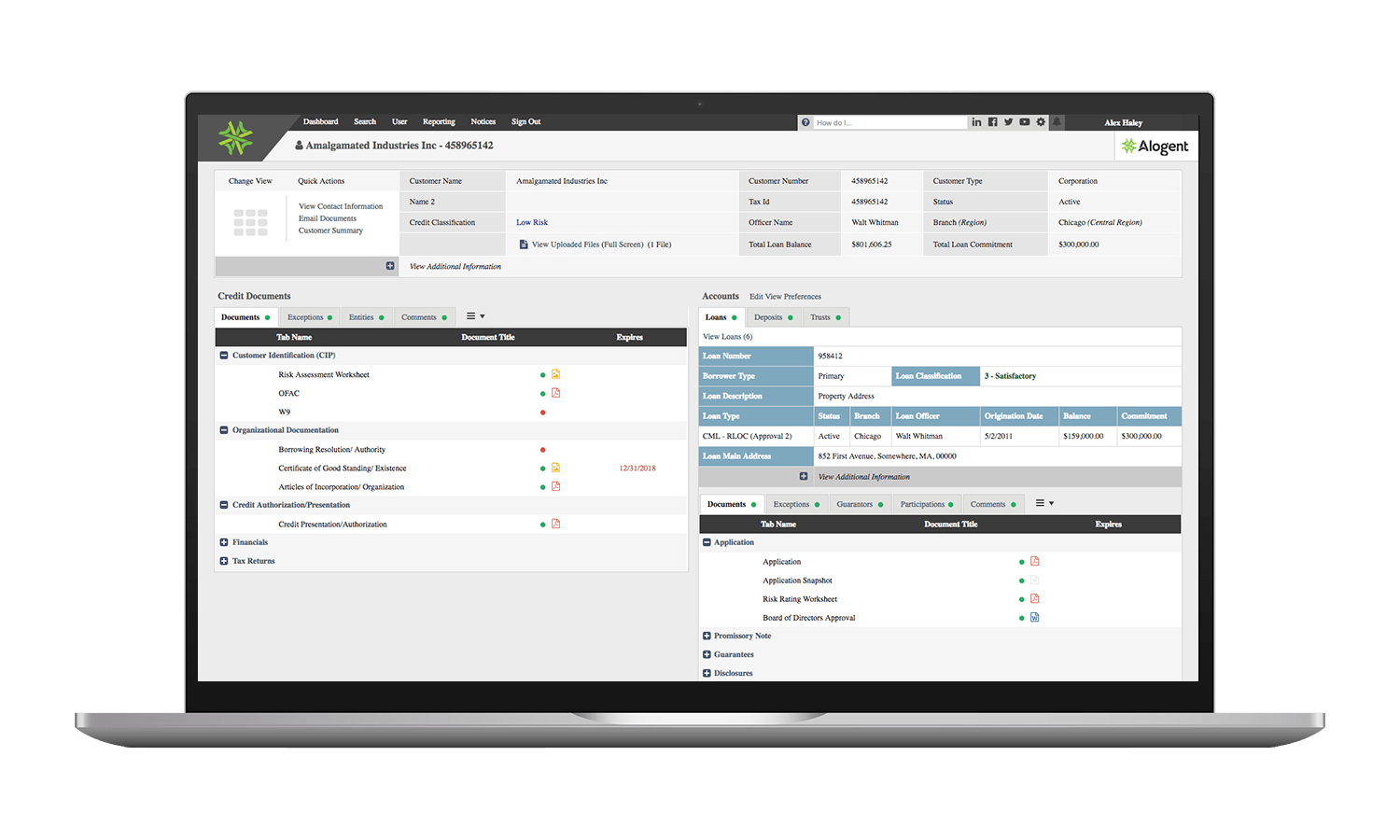
Task: Click the help question mark icon
Action: pyautogui.click(x=805, y=122)
